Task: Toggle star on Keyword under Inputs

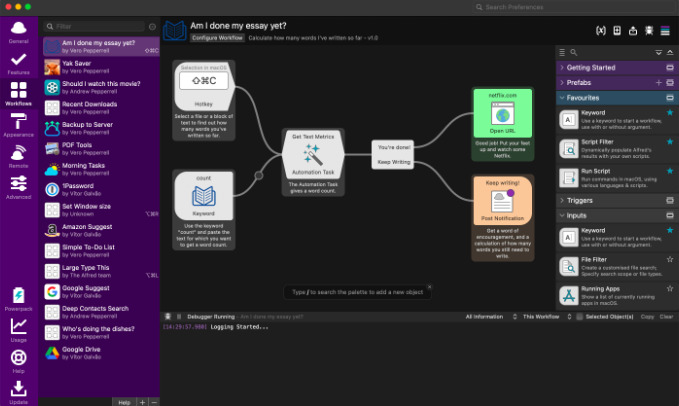Action: pos(670,230)
